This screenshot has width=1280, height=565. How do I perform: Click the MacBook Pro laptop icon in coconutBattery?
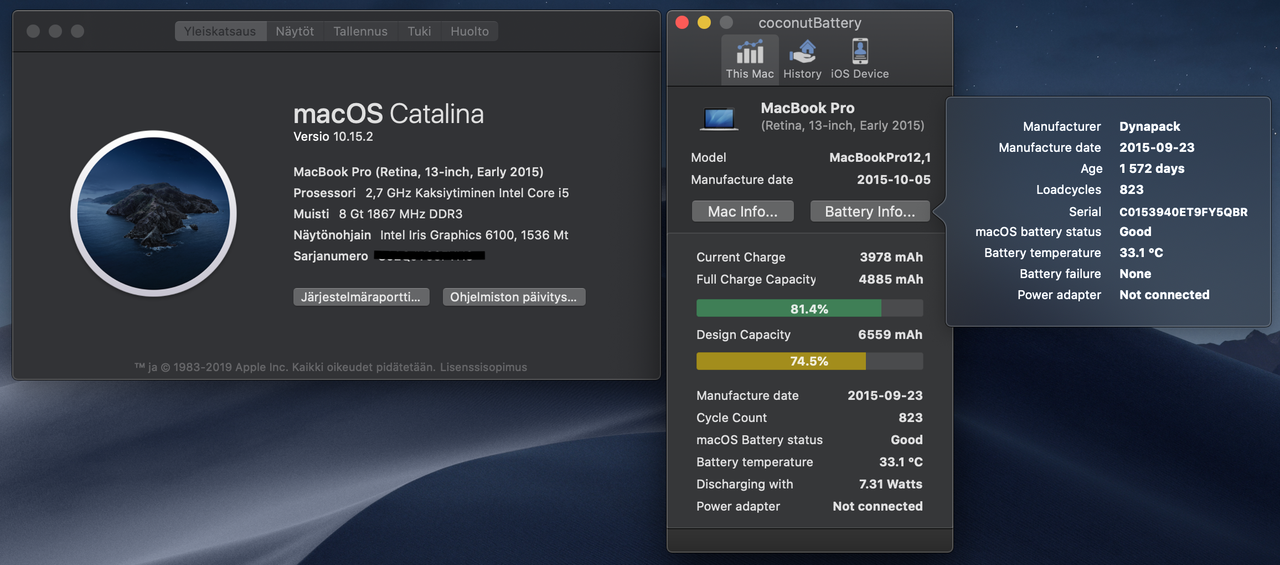pyautogui.click(x=719, y=119)
